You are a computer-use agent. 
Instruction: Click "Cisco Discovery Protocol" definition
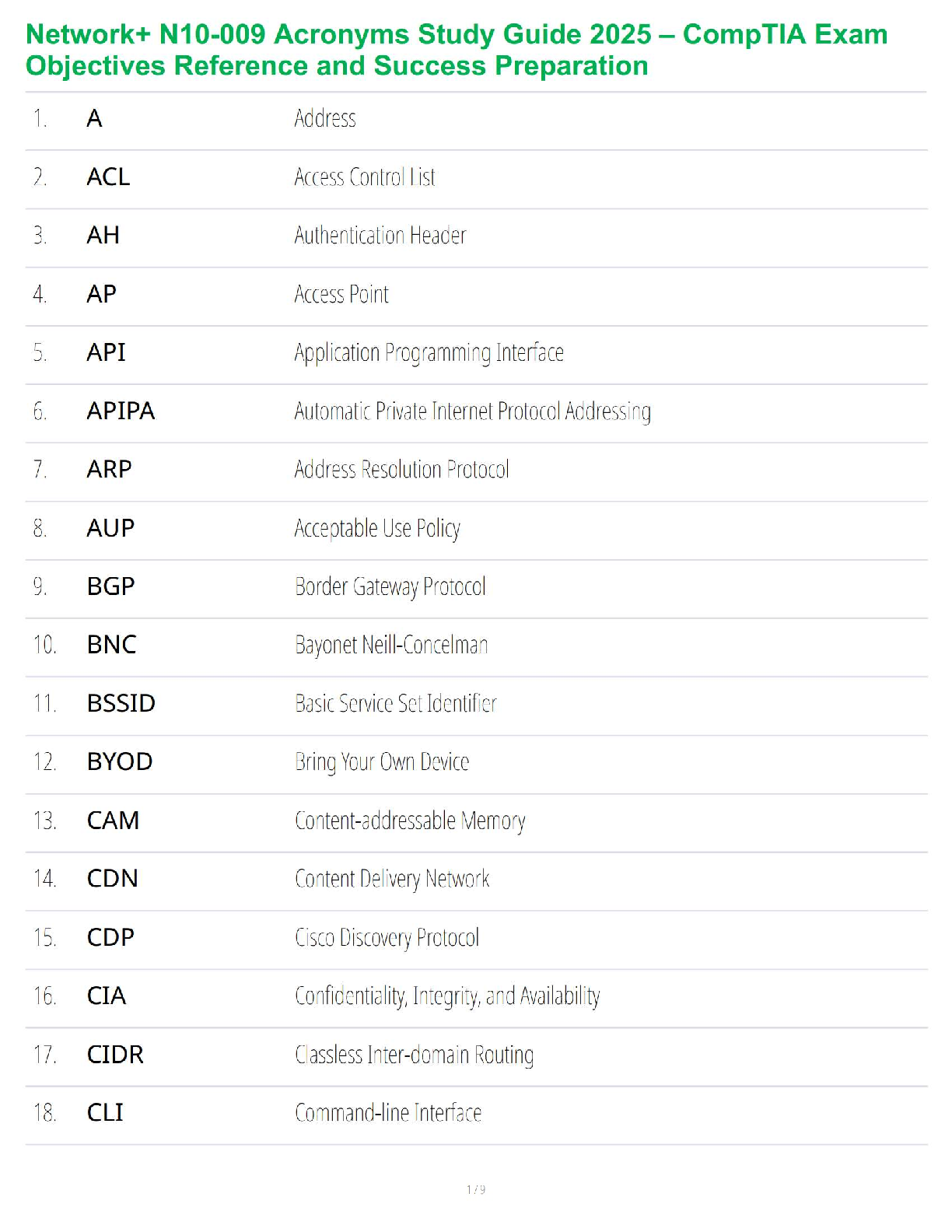pos(387,938)
